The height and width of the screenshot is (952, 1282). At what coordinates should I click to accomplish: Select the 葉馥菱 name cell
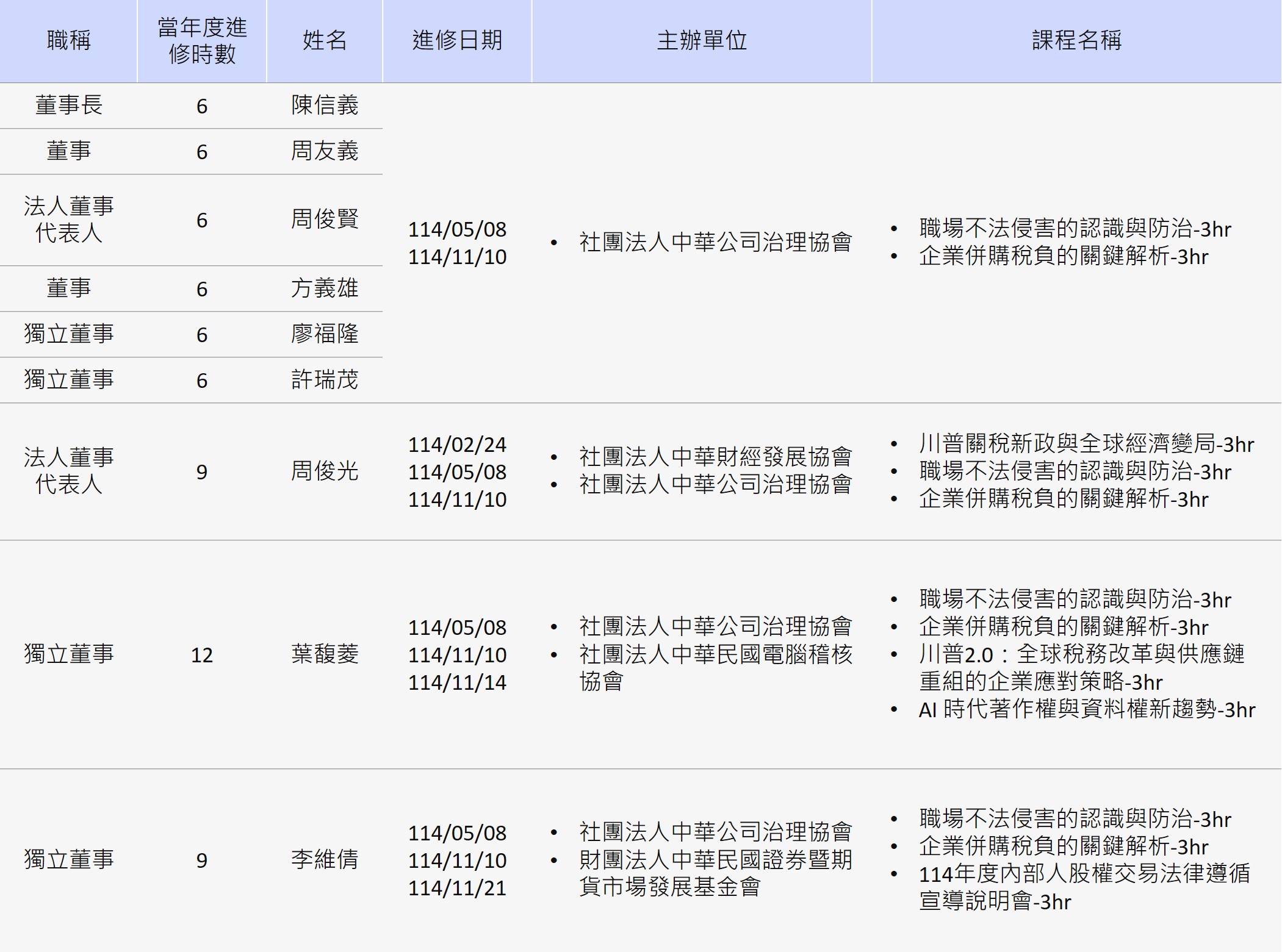[325, 654]
